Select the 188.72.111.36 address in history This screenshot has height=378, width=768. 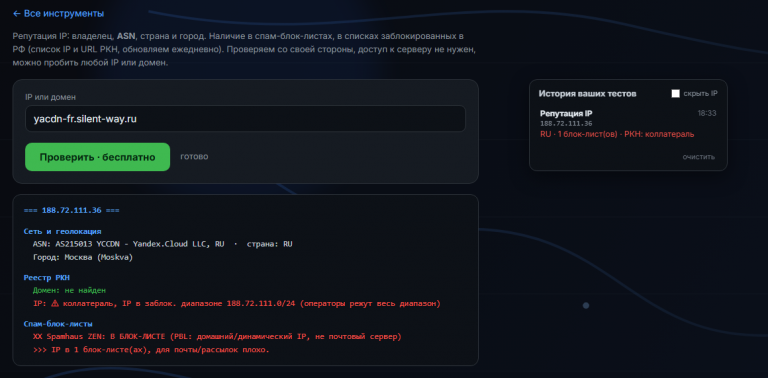tap(566, 124)
